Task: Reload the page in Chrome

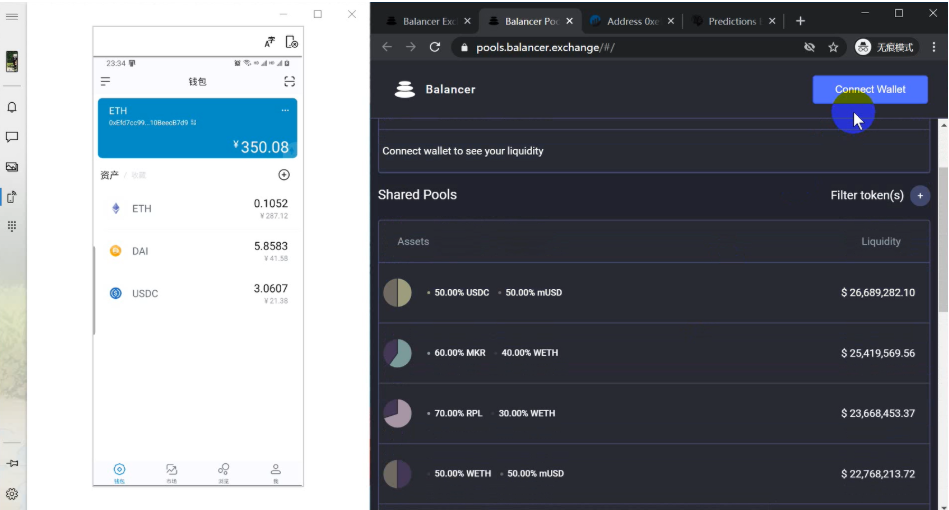Action: [435, 47]
